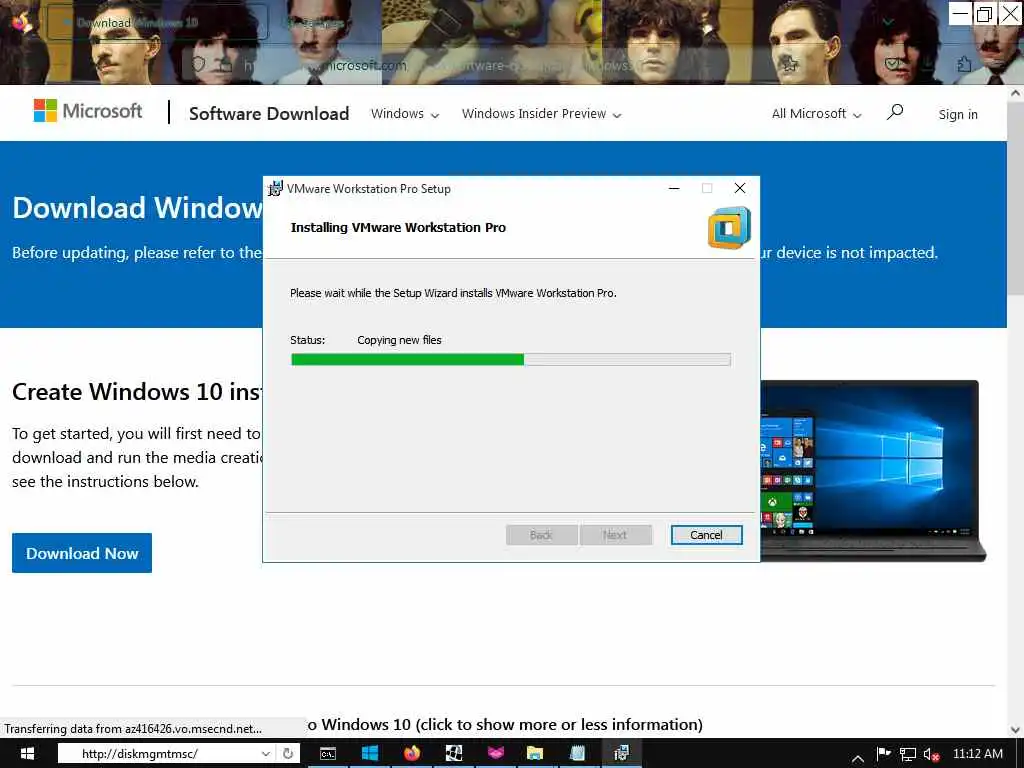Click the Windows 10 laptop image

873,470
